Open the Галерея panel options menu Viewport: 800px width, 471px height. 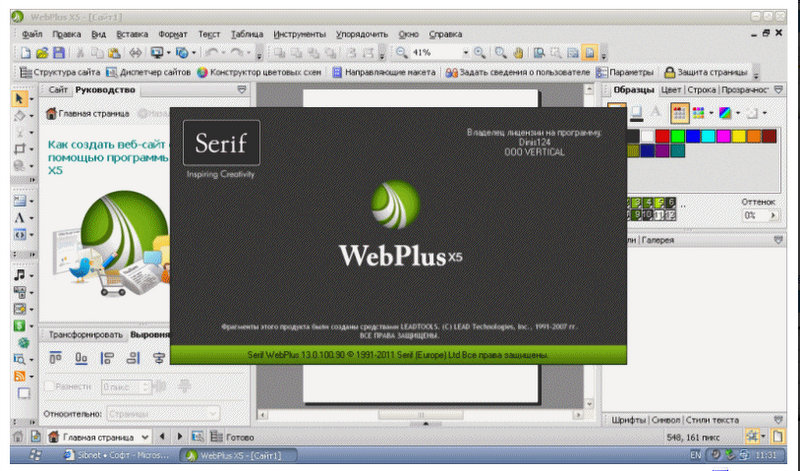(778, 240)
